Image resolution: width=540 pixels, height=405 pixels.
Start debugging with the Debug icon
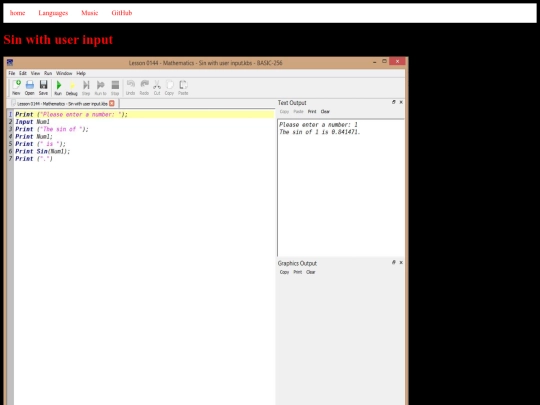(x=72, y=88)
